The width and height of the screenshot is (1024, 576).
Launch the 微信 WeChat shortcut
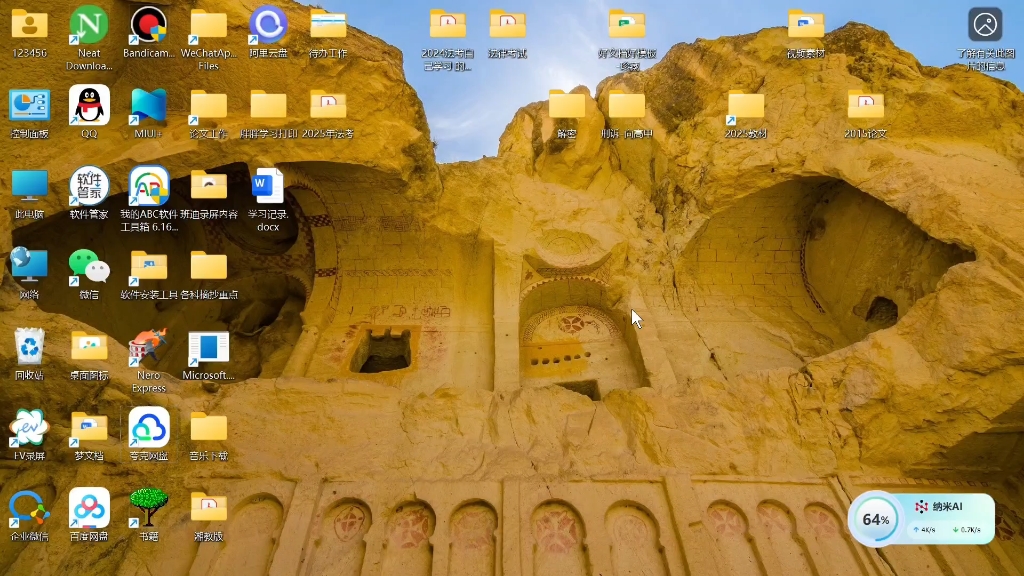click(89, 266)
